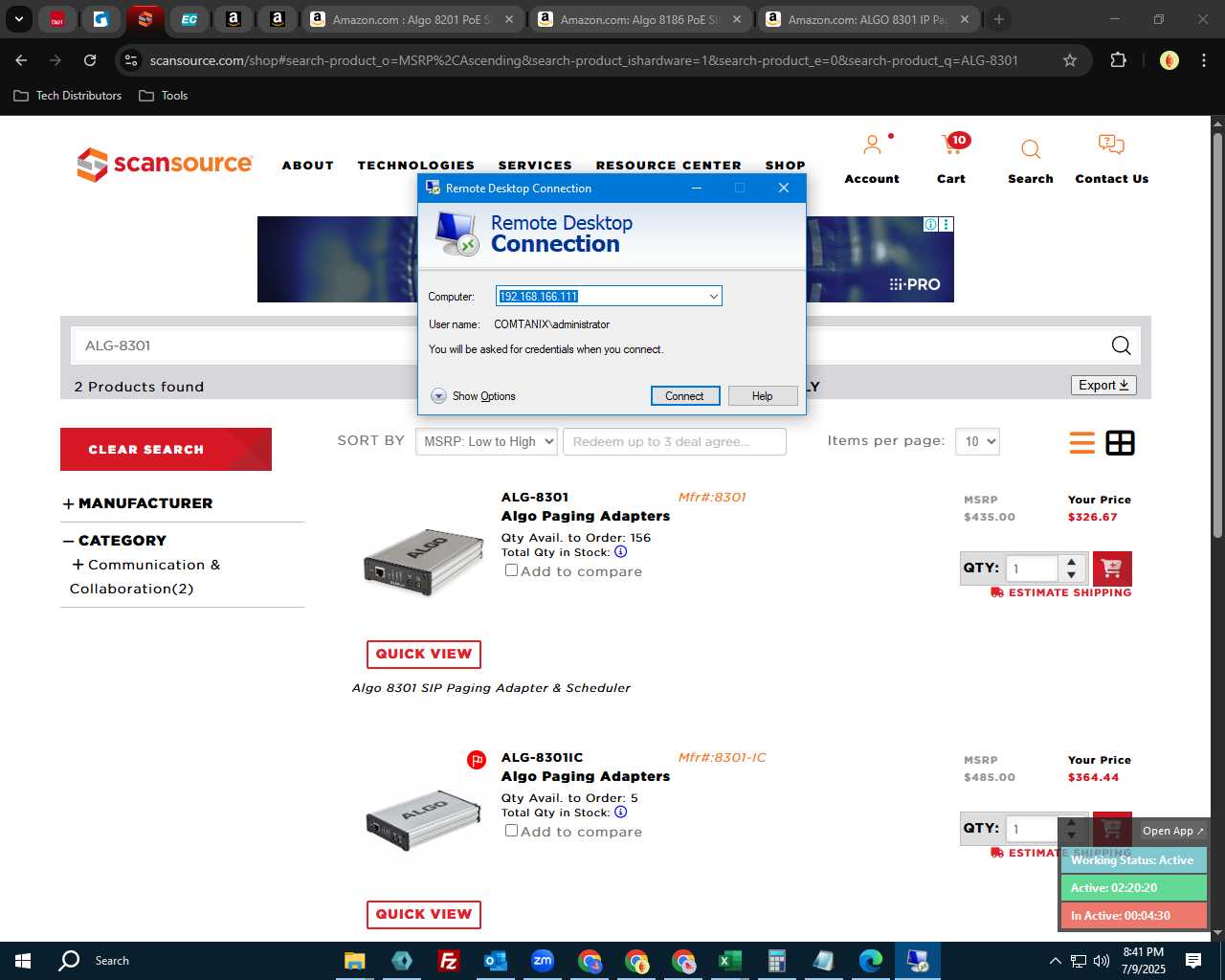Open Quick View for ALG-8301
The width and height of the screenshot is (1225, 980).
[x=424, y=654]
